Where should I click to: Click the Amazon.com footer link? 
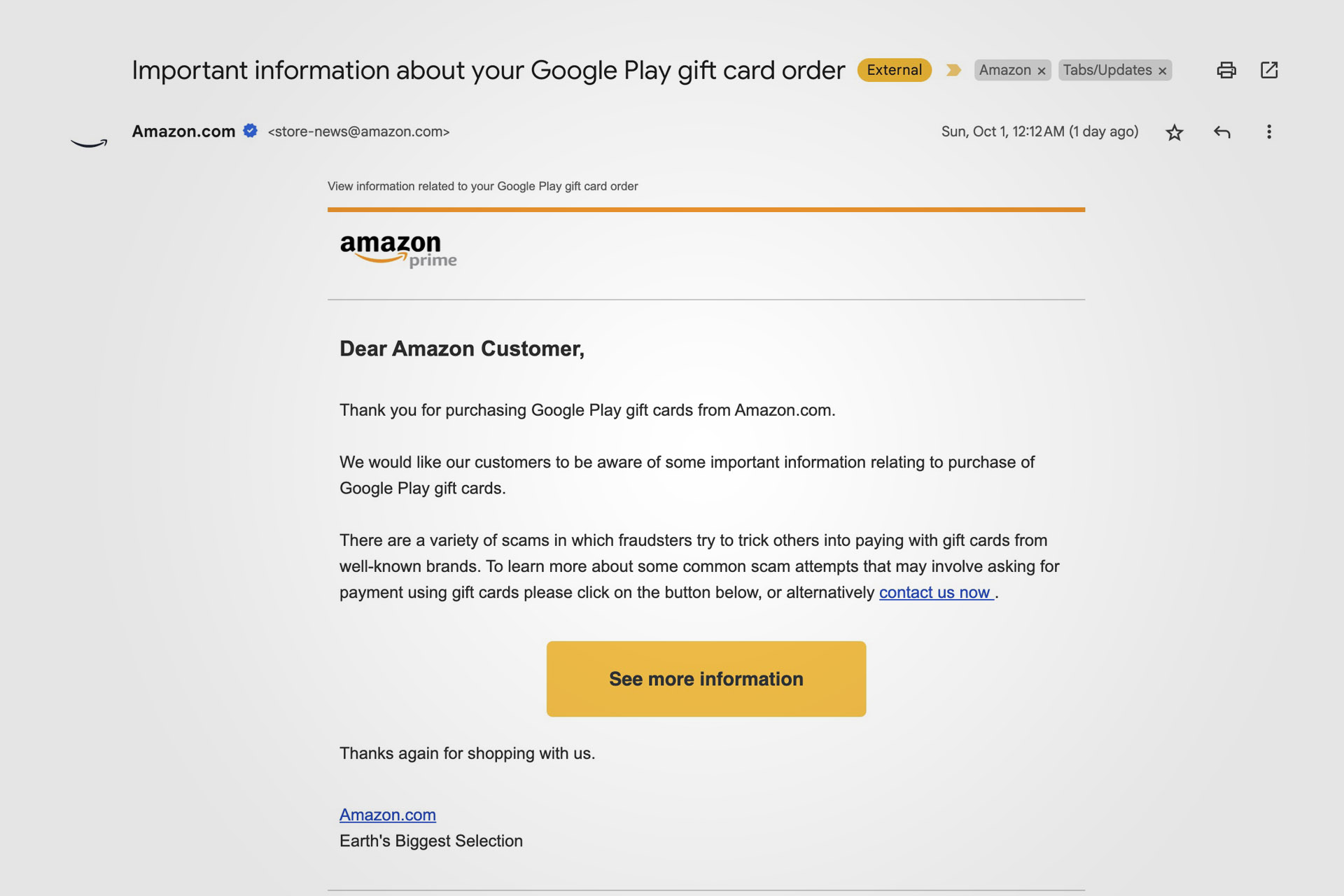point(388,813)
